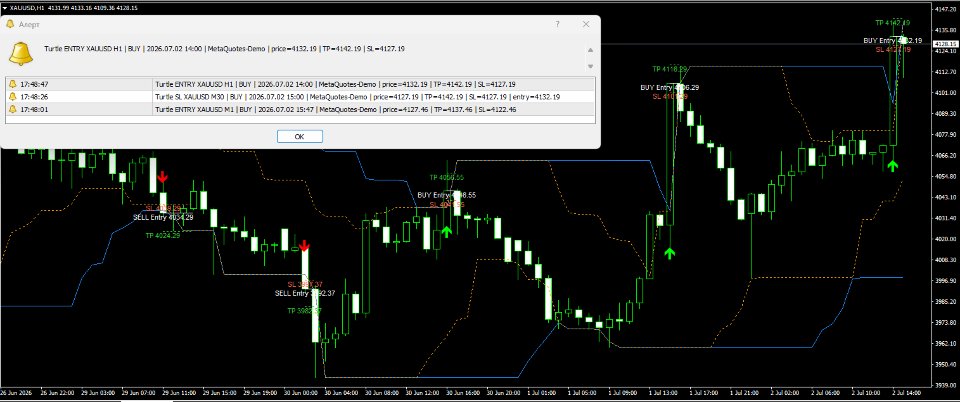The height and width of the screenshot is (402, 960).
Task: Click the red sell arrow near SELL Entry 4034.29
Action: point(162,177)
